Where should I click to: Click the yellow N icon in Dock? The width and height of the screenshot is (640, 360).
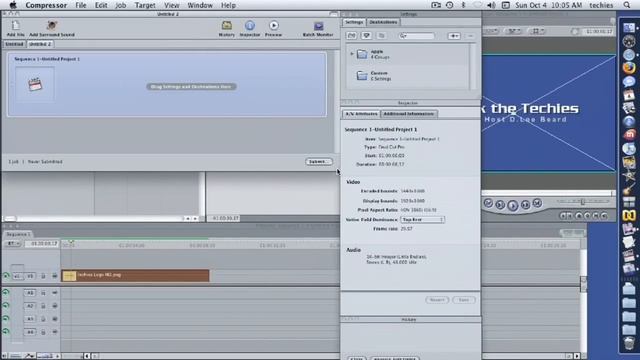pyautogui.click(x=629, y=216)
